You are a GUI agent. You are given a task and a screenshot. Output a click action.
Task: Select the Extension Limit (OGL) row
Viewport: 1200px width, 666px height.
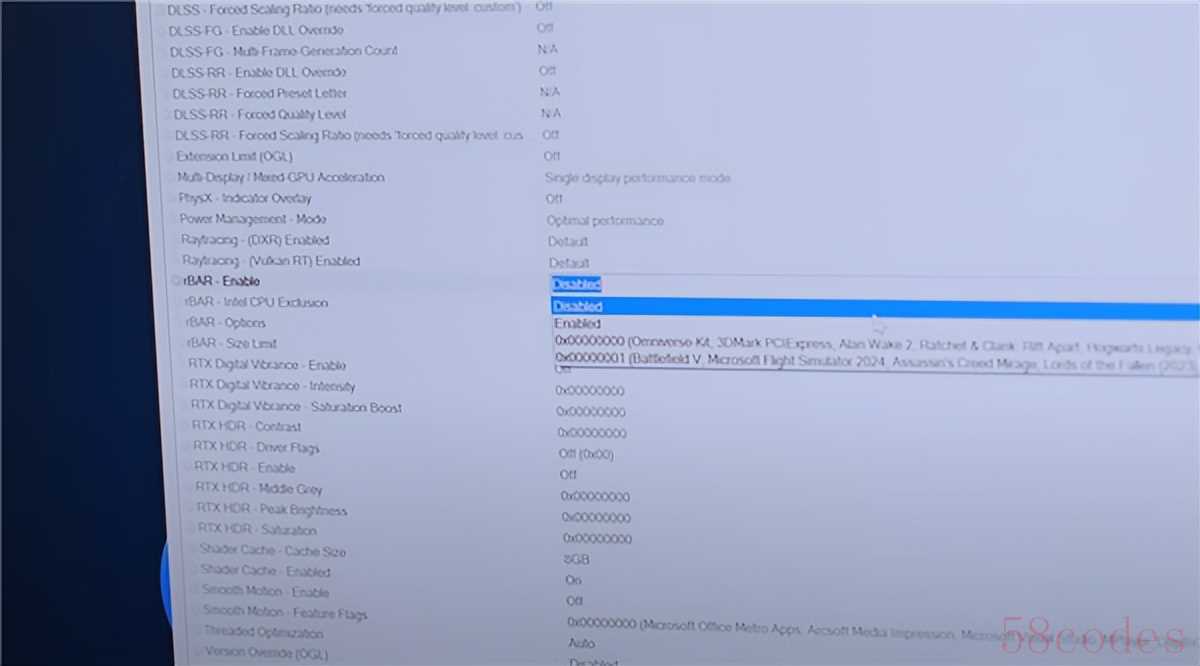pyautogui.click(x=234, y=156)
